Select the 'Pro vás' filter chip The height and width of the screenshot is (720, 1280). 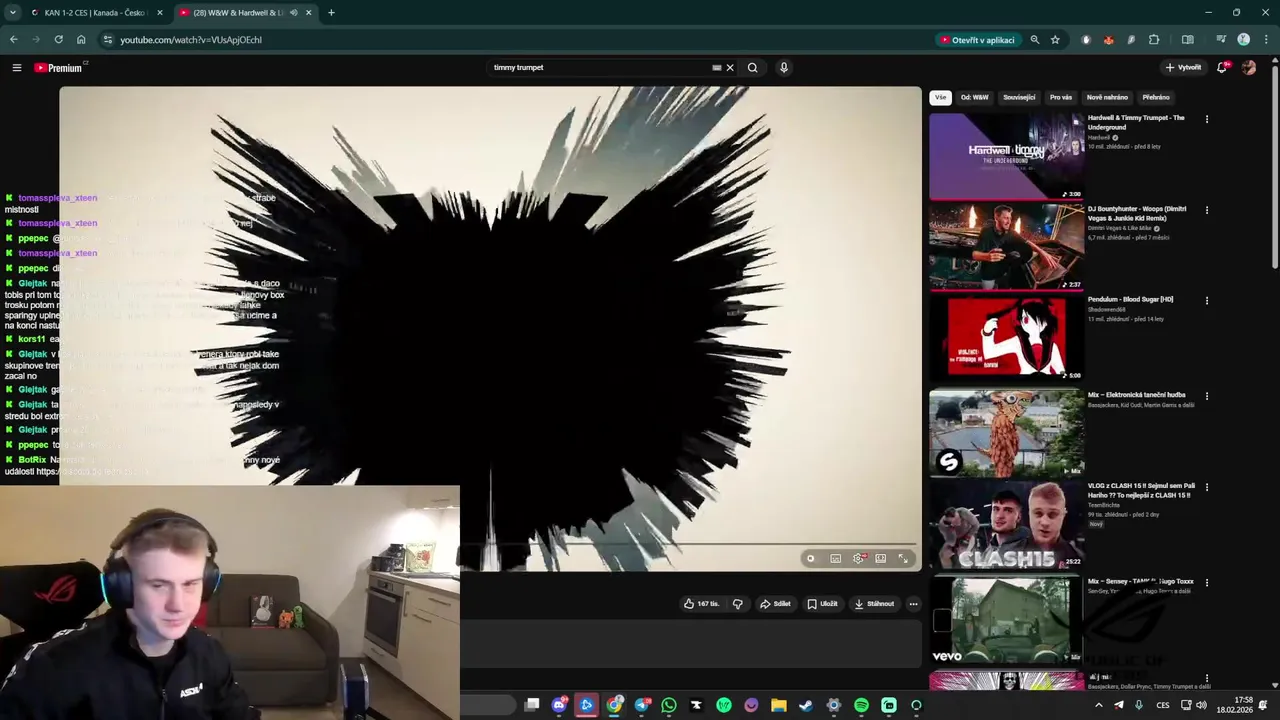point(1061,97)
